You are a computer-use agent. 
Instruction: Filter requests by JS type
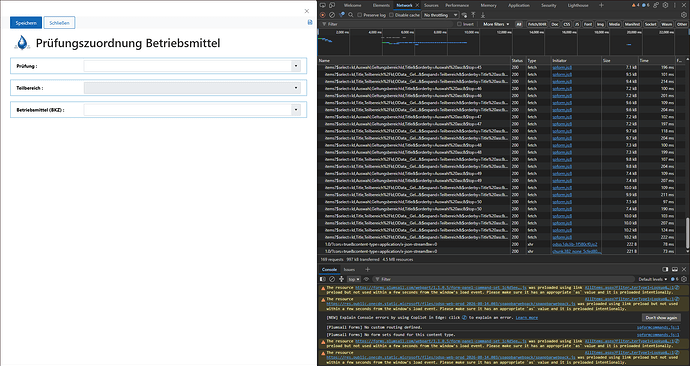tap(577, 24)
